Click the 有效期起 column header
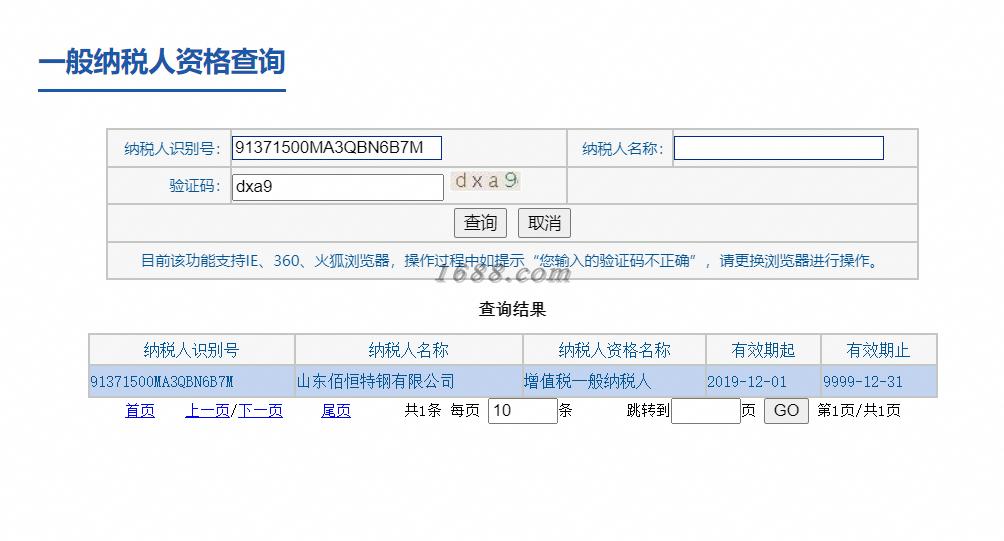Screen dimensions: 1004x541 tap(763, 350)
